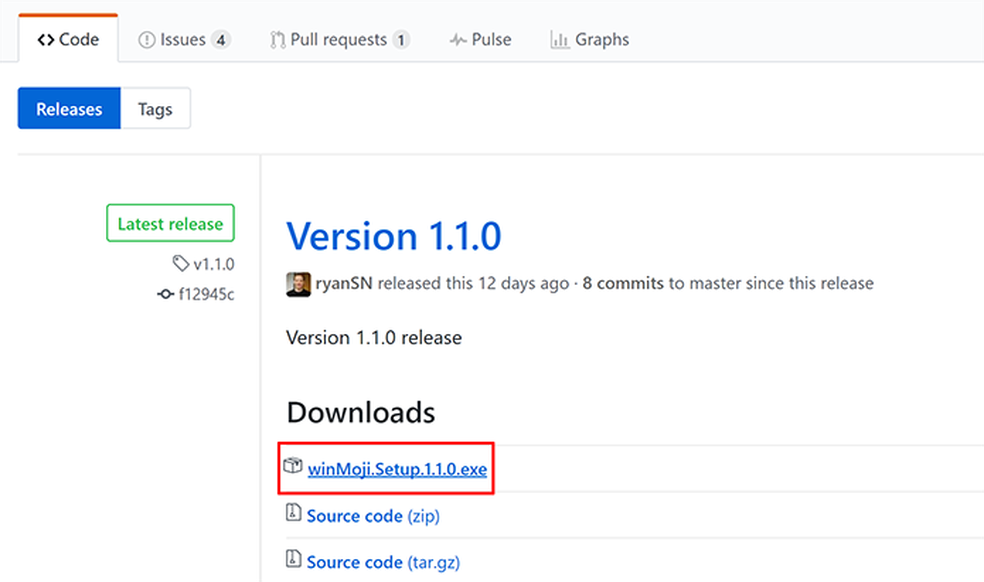Click the commit icon next to f12945c
Viewport: 984px width, 582px height.
[166, 294]
